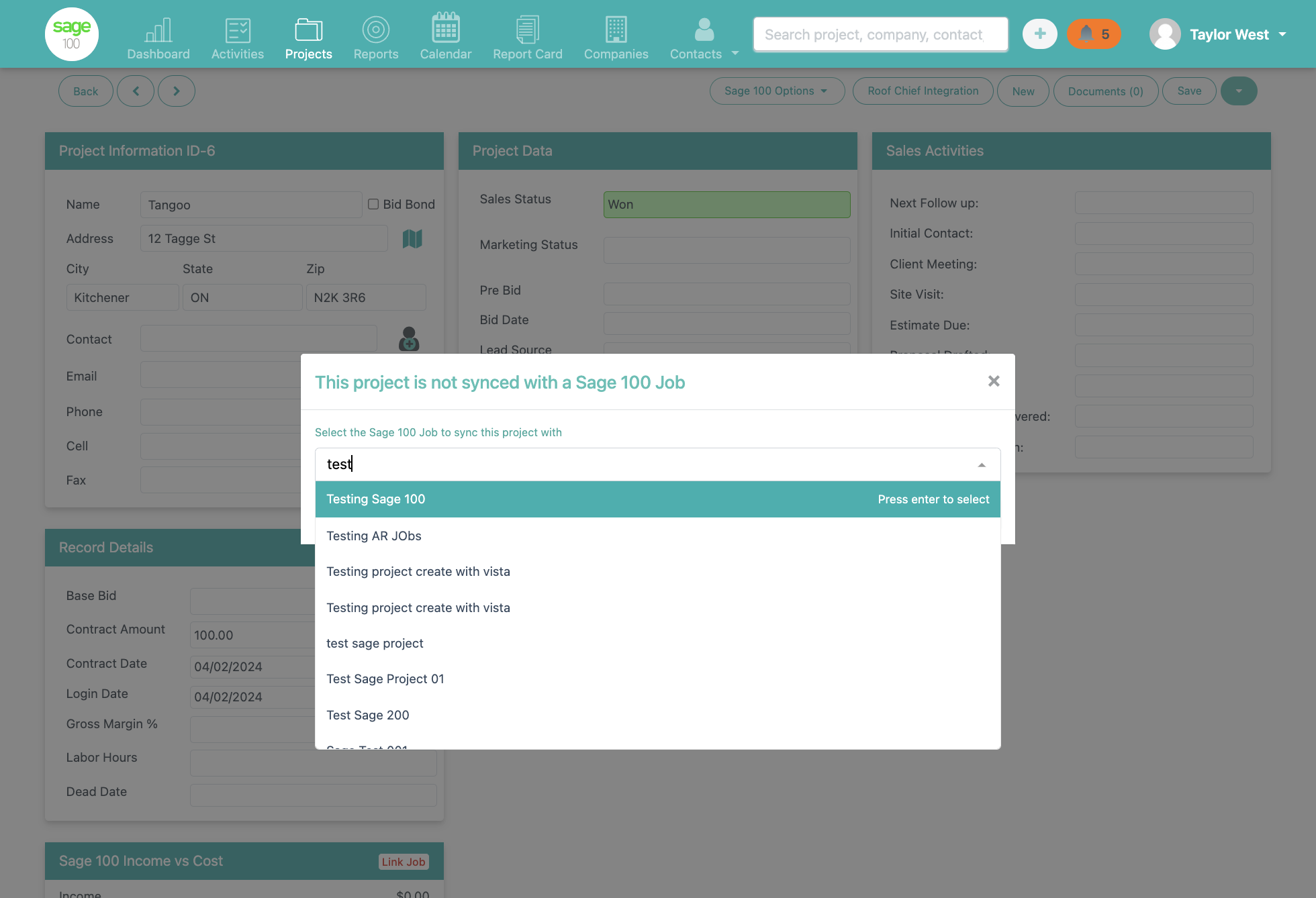The image size is (1316, 898).
Task: Select Testing Sage 100 option
Action: tap(658, 499)
